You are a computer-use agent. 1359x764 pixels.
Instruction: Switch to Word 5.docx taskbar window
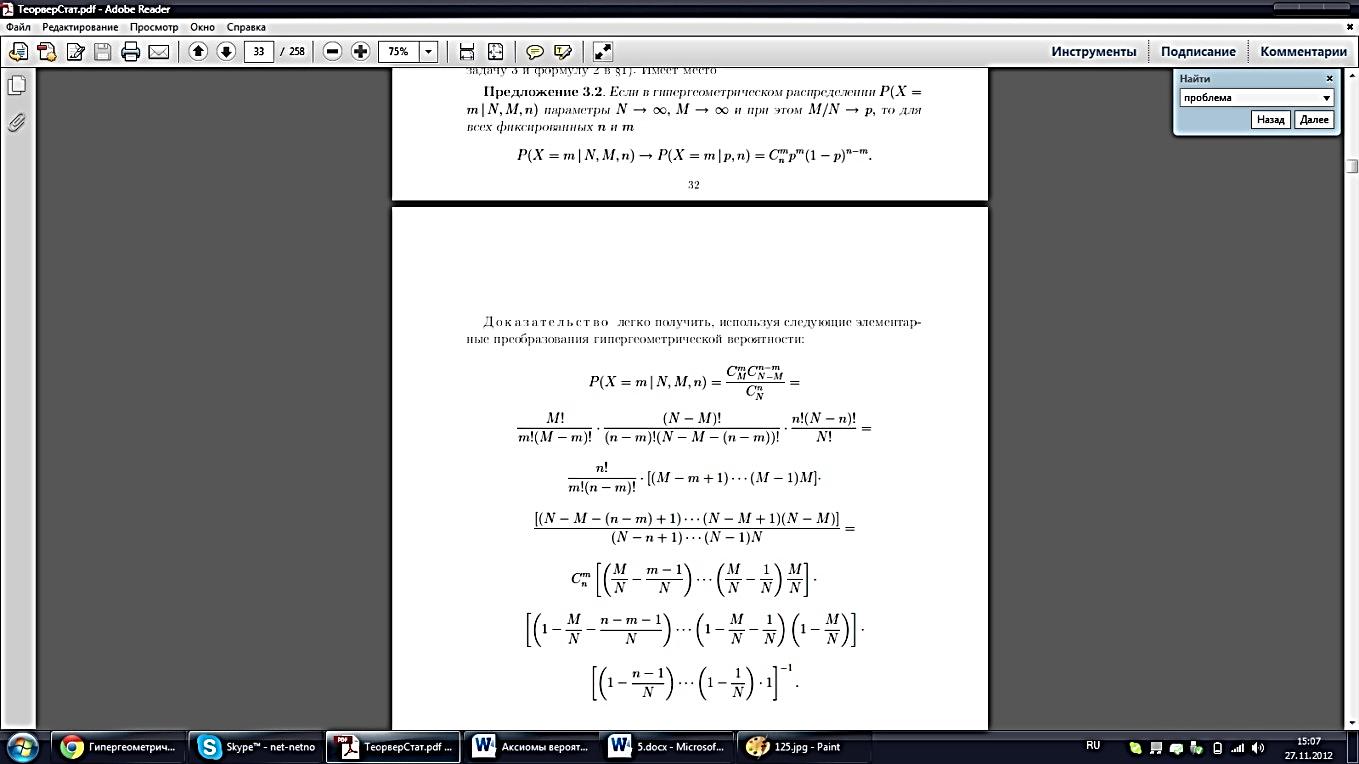[668, 746]
